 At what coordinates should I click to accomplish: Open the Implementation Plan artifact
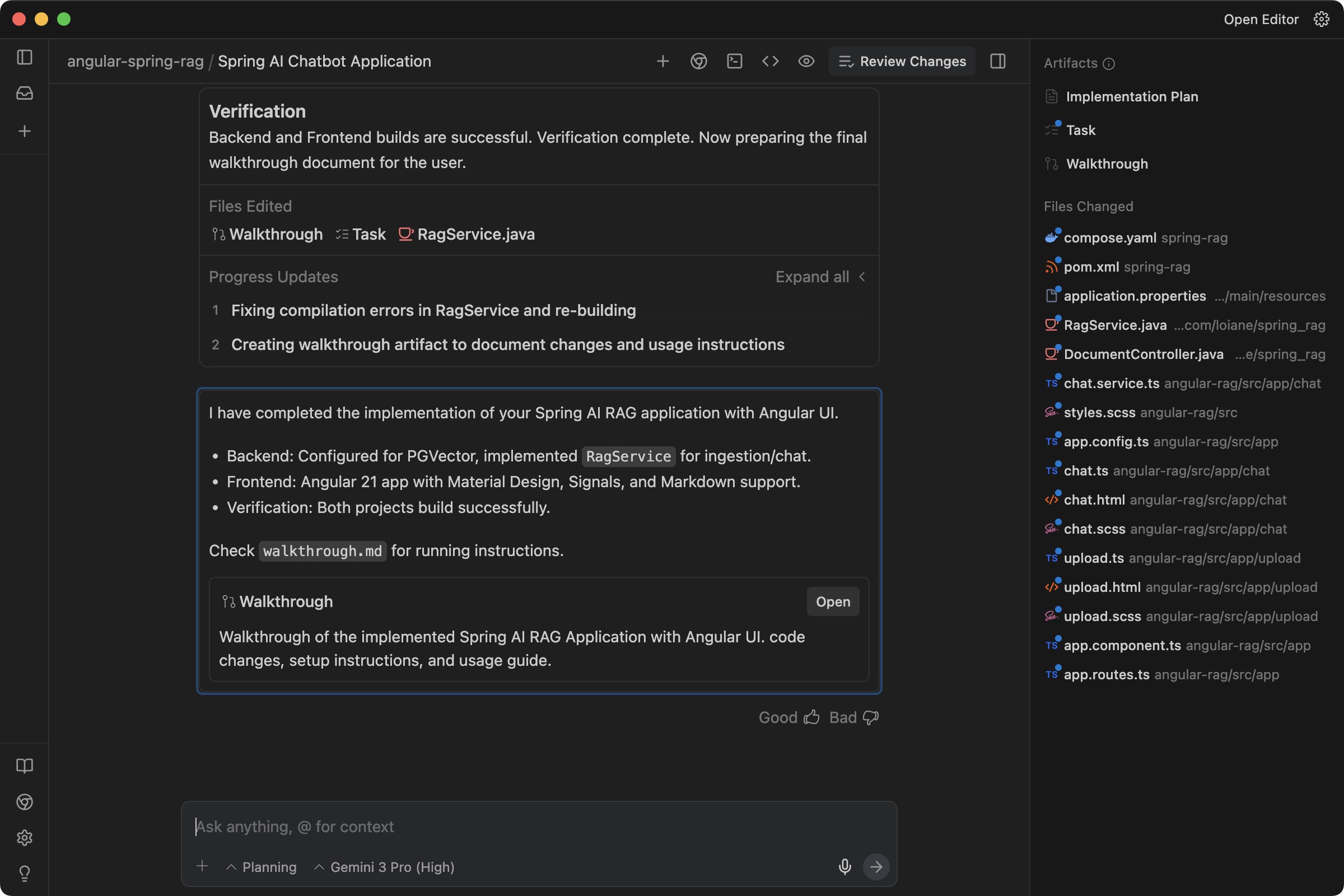pos(1131,96)
